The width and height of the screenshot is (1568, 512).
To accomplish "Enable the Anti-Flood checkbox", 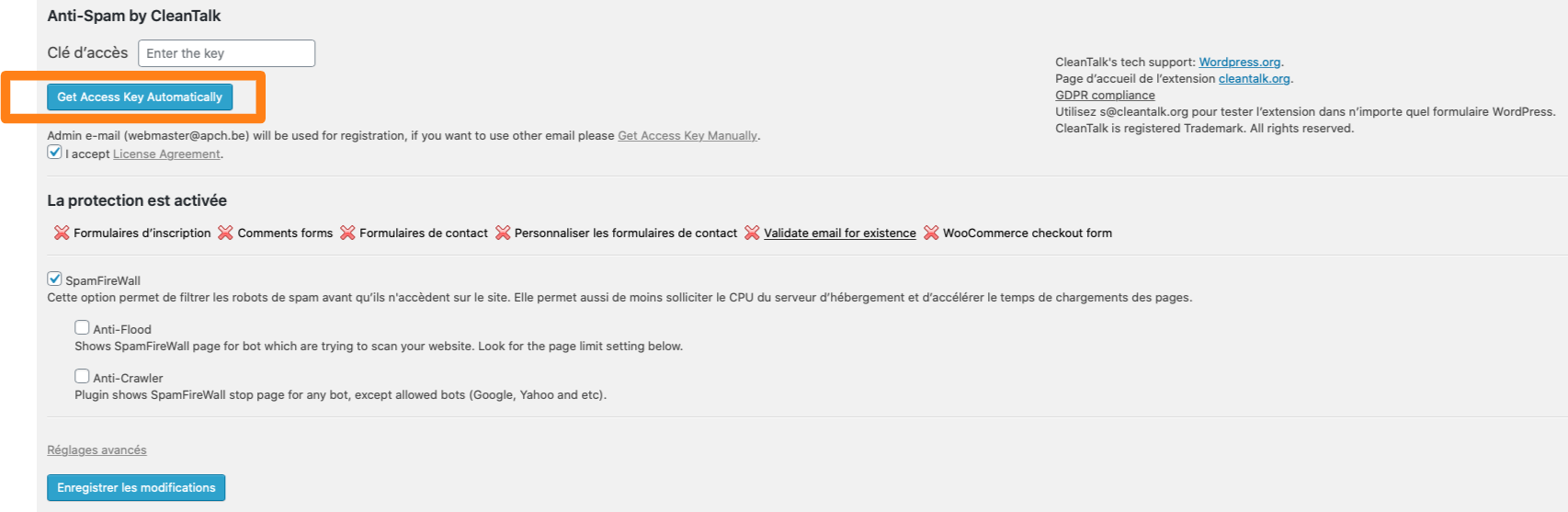I will click(x=82, y=327).
